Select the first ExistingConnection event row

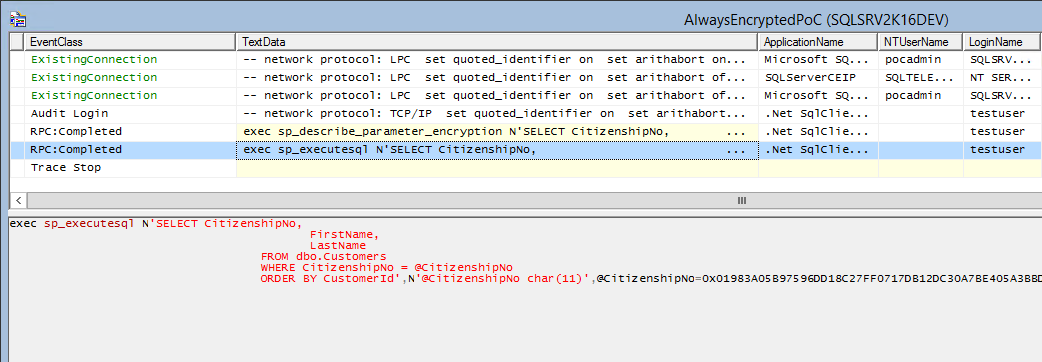tap(526, 59)
